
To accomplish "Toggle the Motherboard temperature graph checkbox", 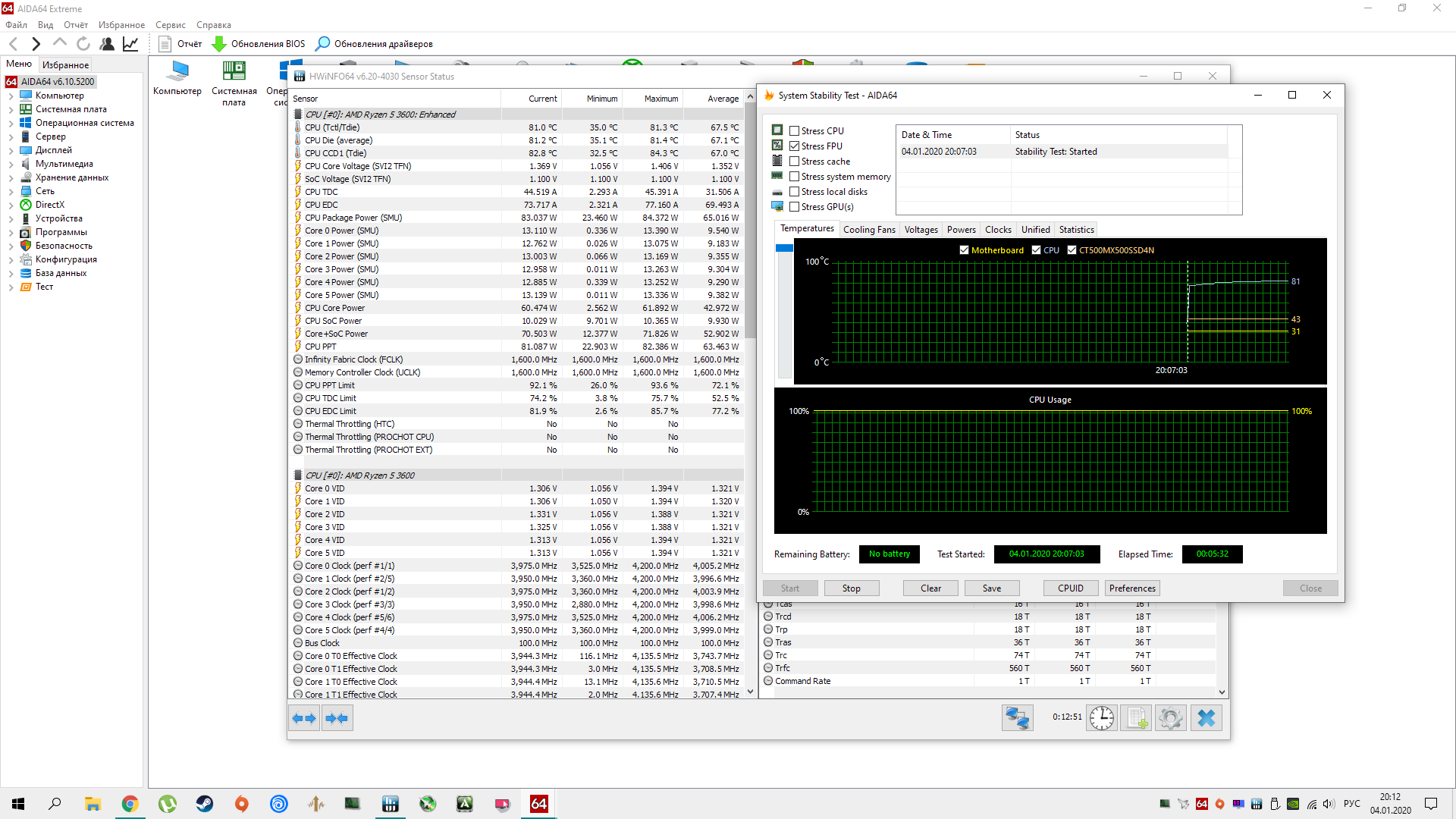I will pyautogui.click(x=964, y=250).
